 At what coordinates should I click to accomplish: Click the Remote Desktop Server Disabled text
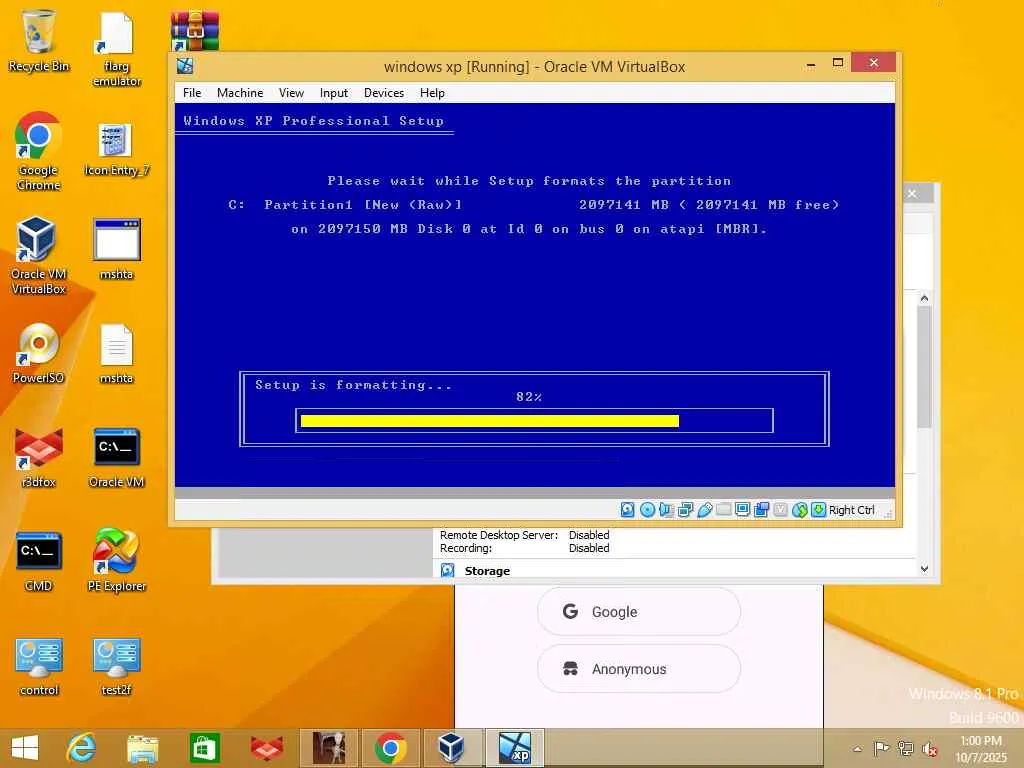[x=524, y=535]
